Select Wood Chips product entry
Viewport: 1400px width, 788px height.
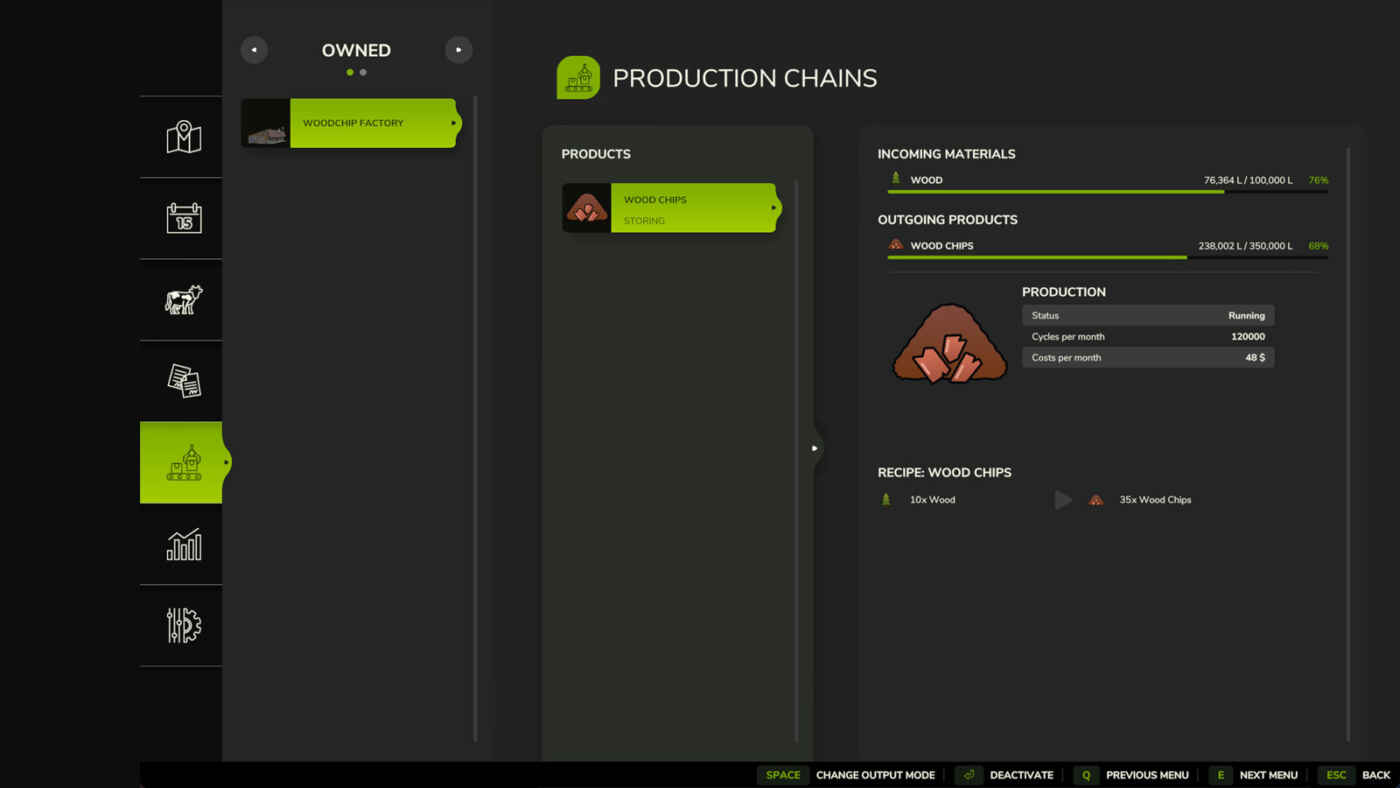point(670,208)
